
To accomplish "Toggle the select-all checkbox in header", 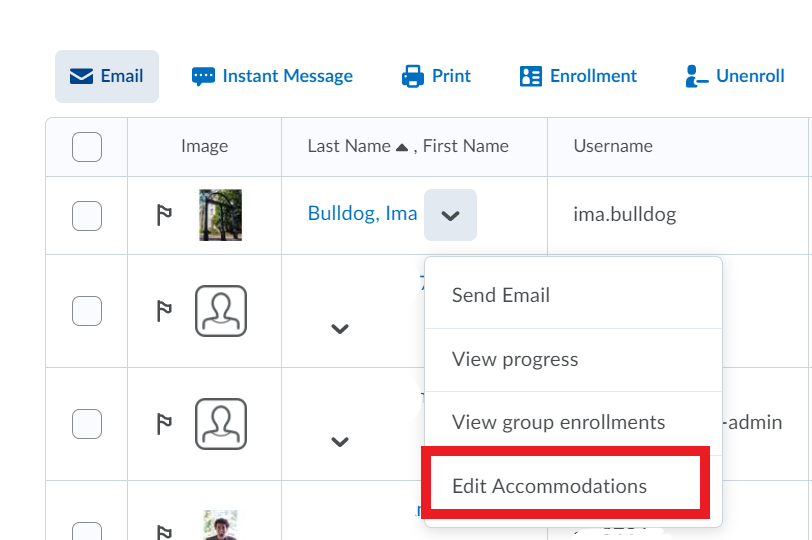I will [87, 147].
